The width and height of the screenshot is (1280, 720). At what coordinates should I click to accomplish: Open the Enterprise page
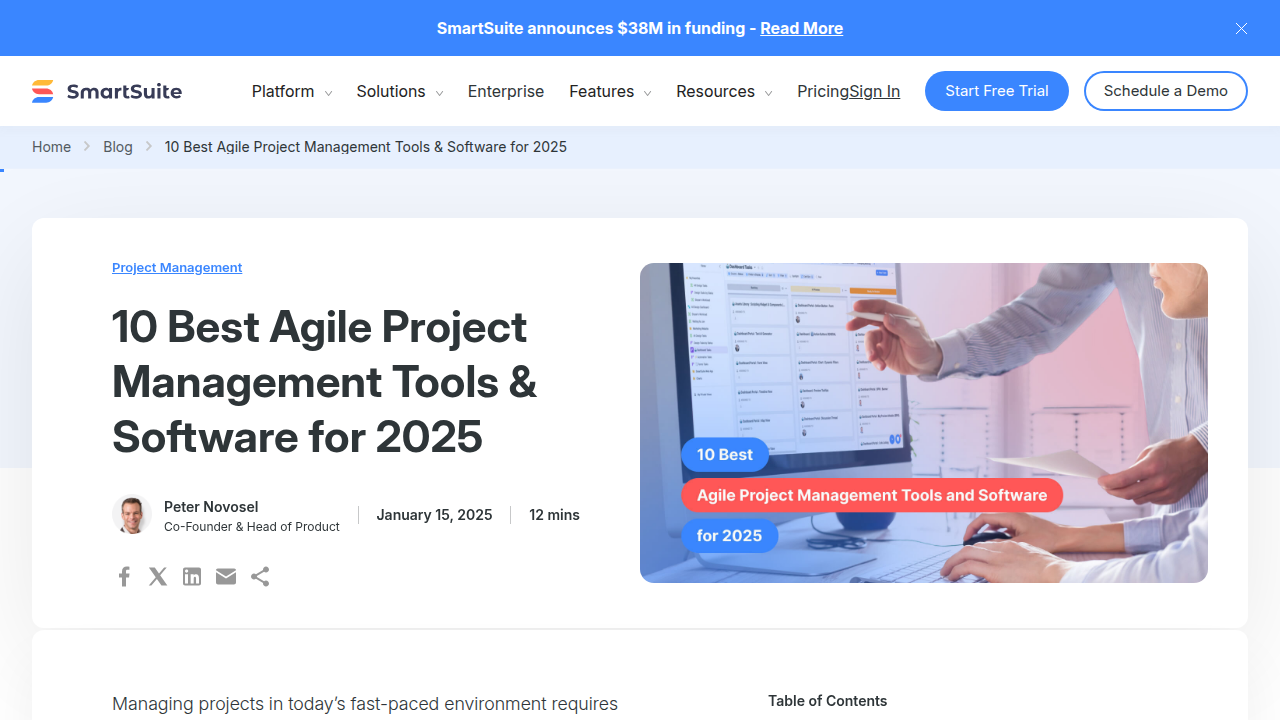(506, 91)
